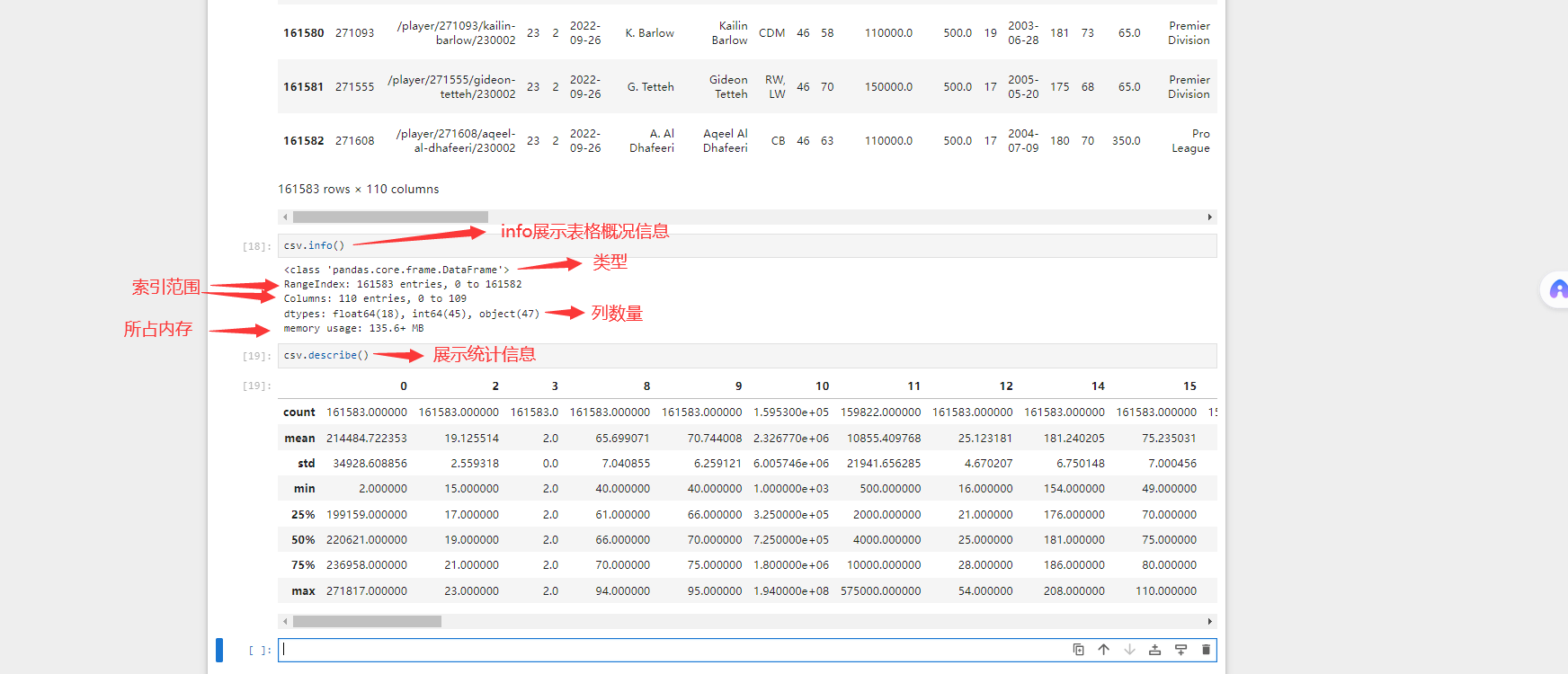The height and width of the screenshot is (674, 1568).
Task: Click row index 161581 in the table
Action: click(x=303, y=87)
